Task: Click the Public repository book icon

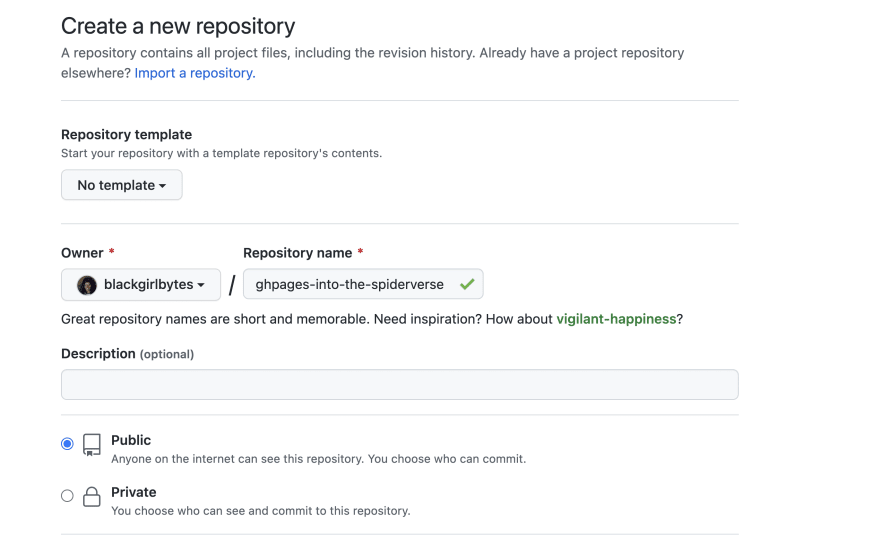Action: (91, 445)
